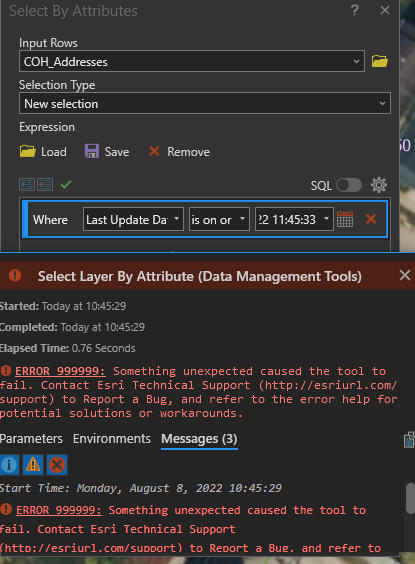The width and height of the screenshot is (415, 564).
Task: Remove the Where clause with red X
Action: point(371,219)
